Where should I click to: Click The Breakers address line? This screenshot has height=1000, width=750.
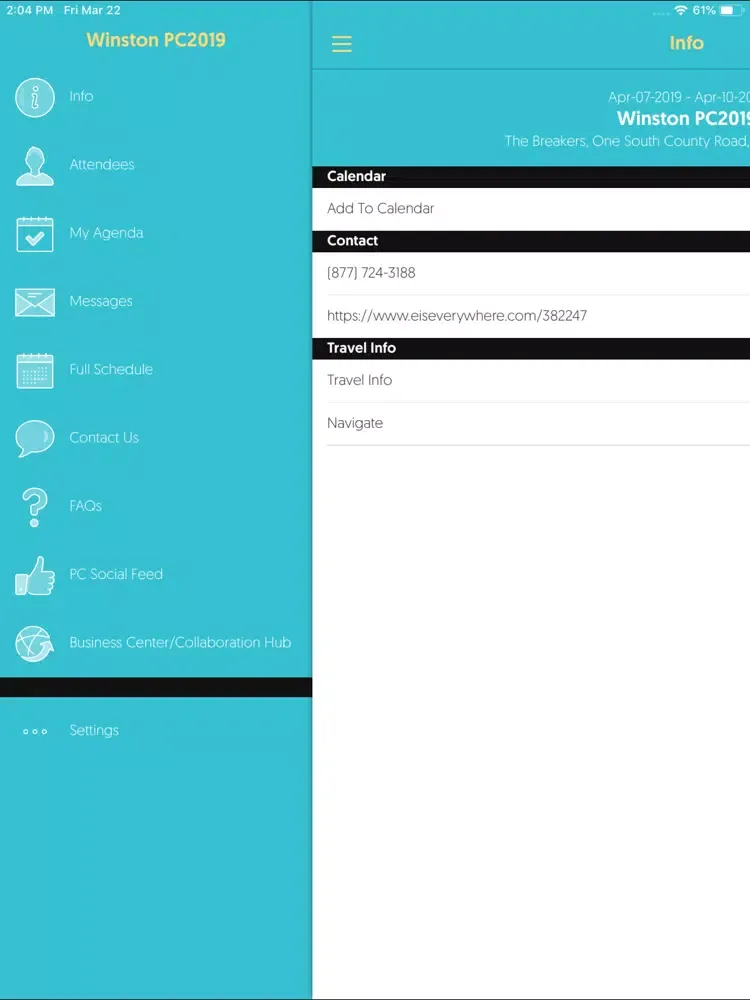click(627, 141)
